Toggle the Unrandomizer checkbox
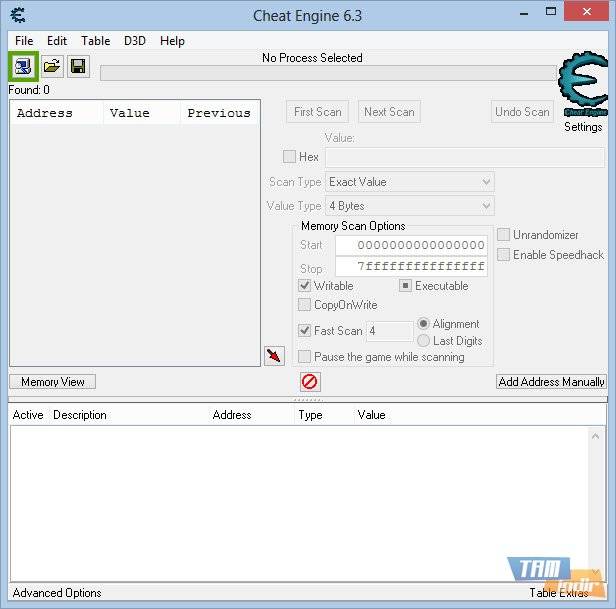Screen dimensions: 616x609 504,235
